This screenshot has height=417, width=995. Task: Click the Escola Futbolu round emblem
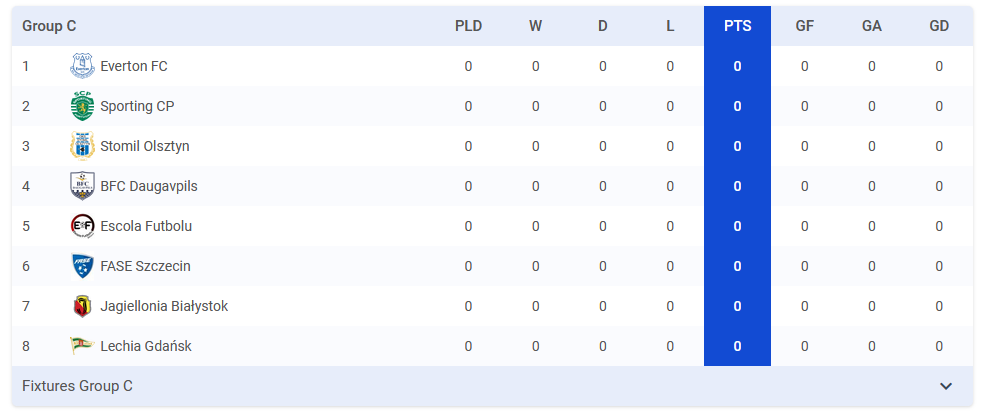pyautogui.click(x=82, y=226)
